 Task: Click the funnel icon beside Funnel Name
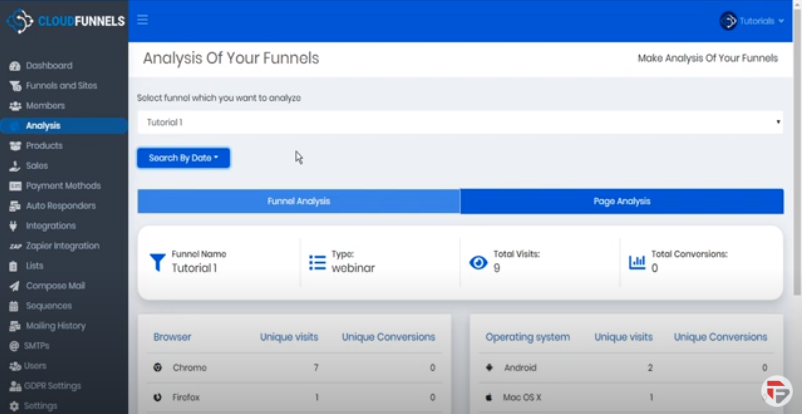pyautogui.click(x=157, y=262)
